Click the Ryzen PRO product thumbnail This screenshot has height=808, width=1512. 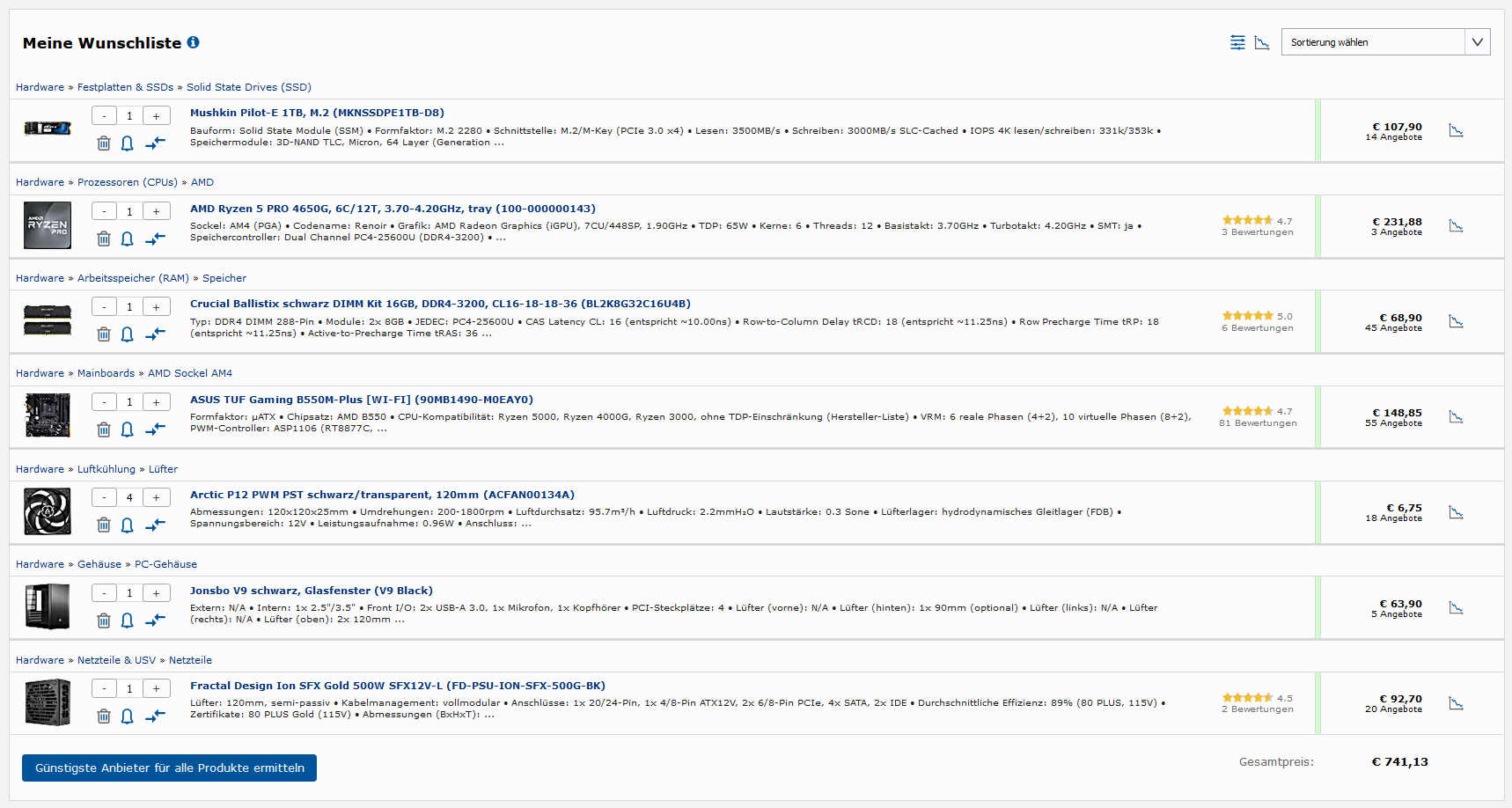[48, 225]
